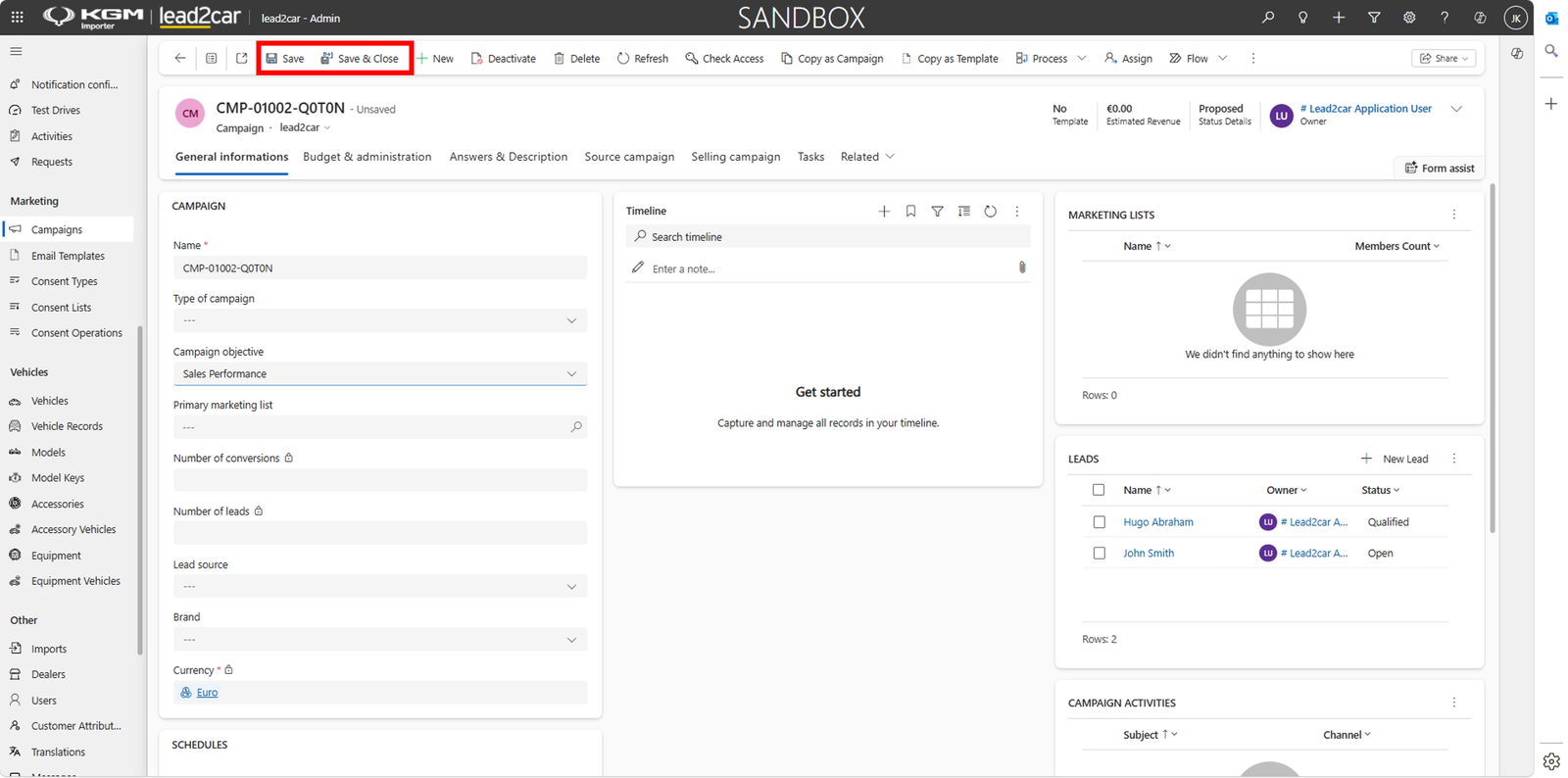
Task: Go back using the back arrow
Action: pos(180,59)
